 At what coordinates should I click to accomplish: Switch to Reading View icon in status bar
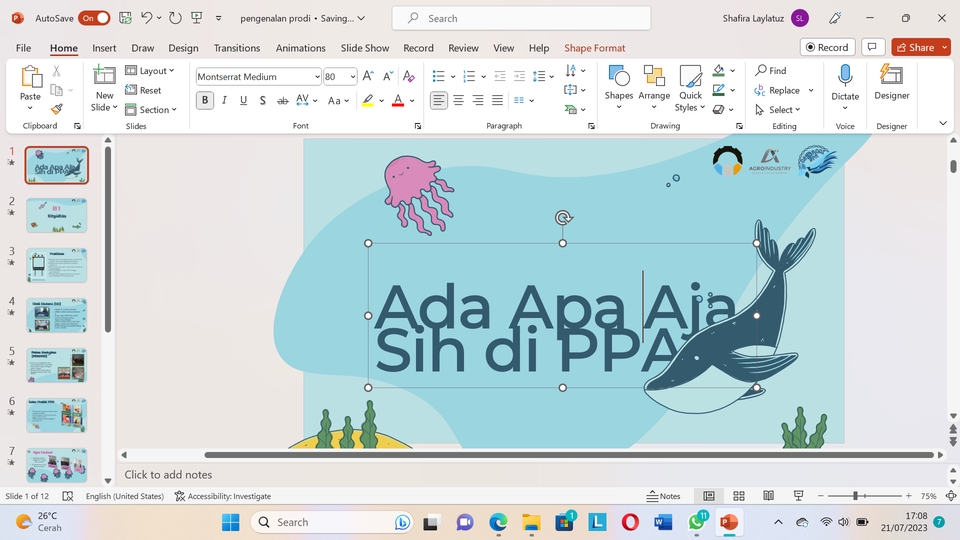[768, 496]
